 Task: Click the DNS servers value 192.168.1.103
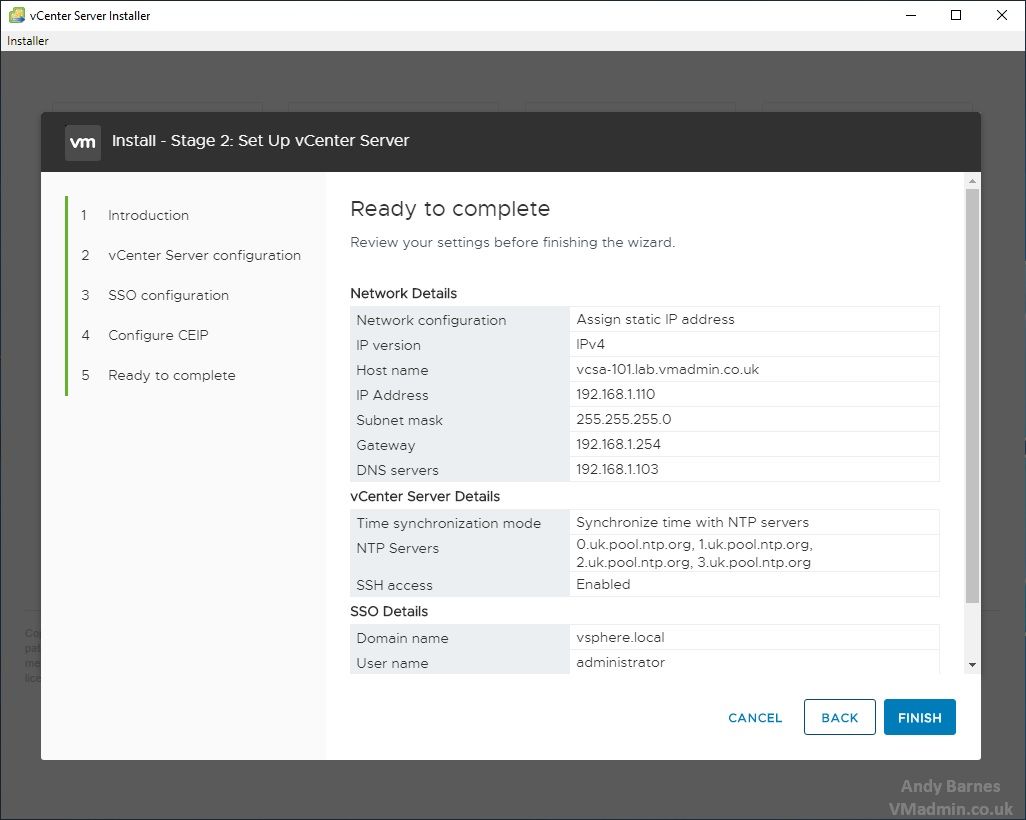pyautogui.click(x=617, y=469)
